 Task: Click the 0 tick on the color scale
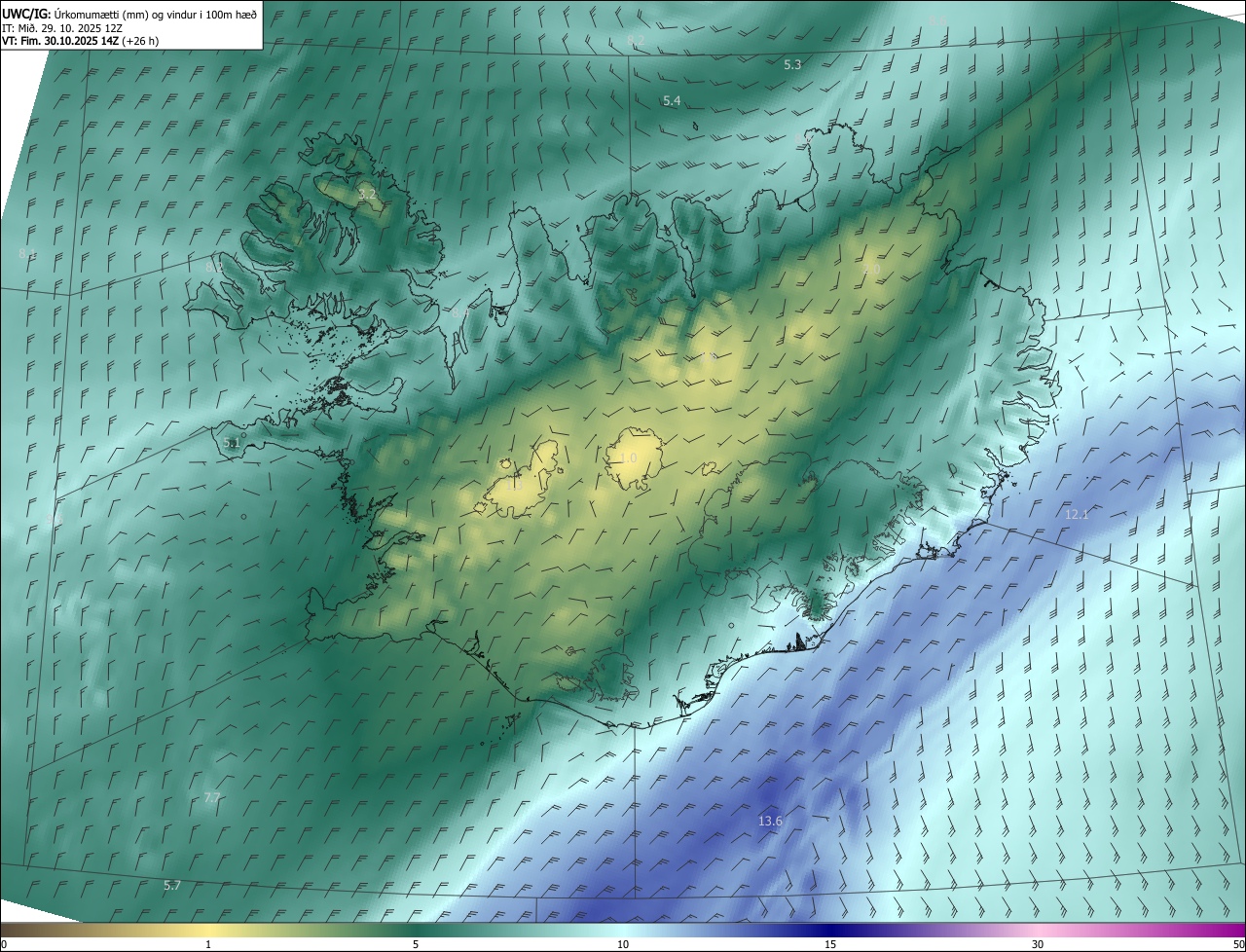click(4, 944)
